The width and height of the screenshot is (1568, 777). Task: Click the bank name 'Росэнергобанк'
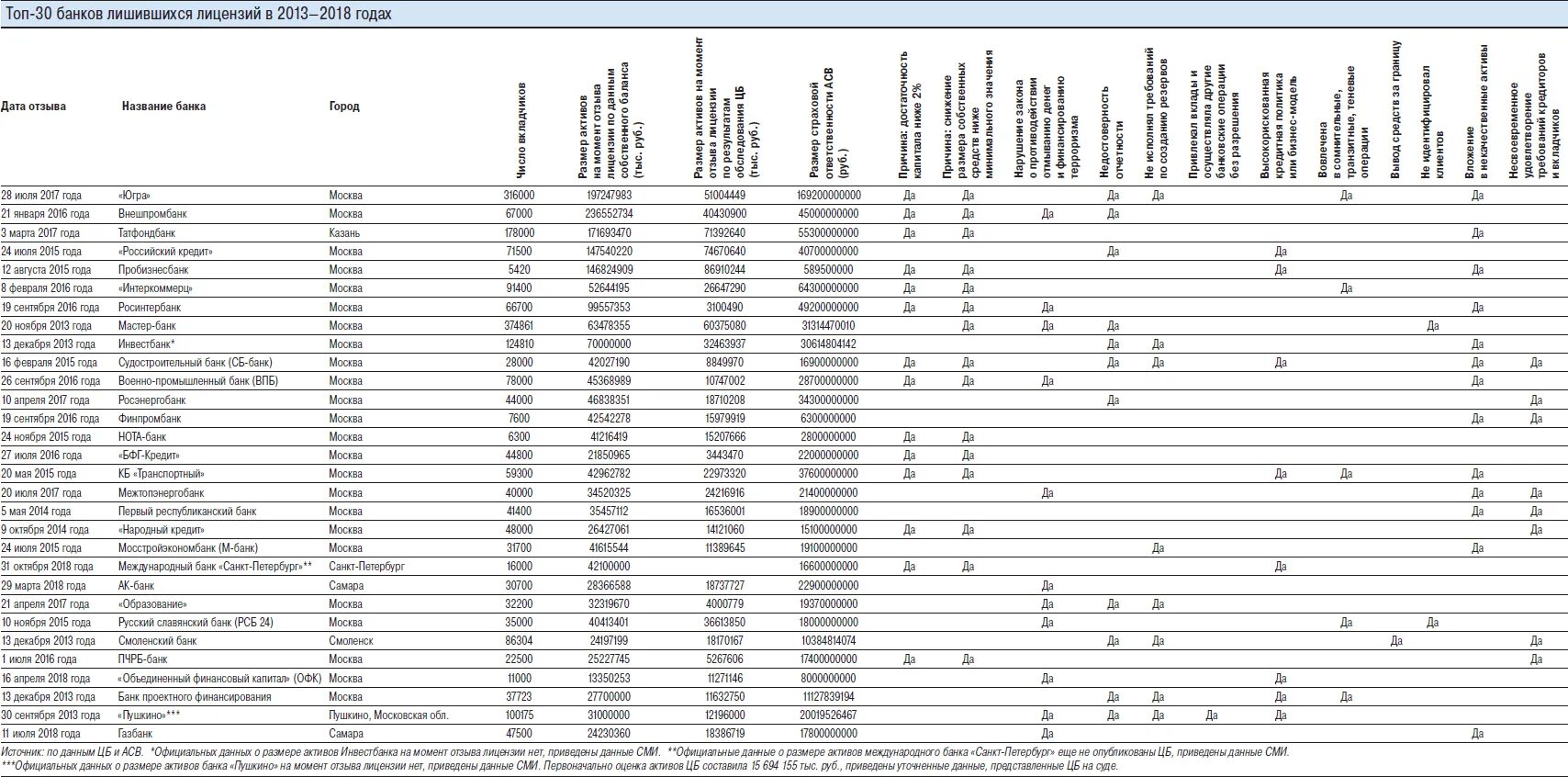[x=152, y=400]
